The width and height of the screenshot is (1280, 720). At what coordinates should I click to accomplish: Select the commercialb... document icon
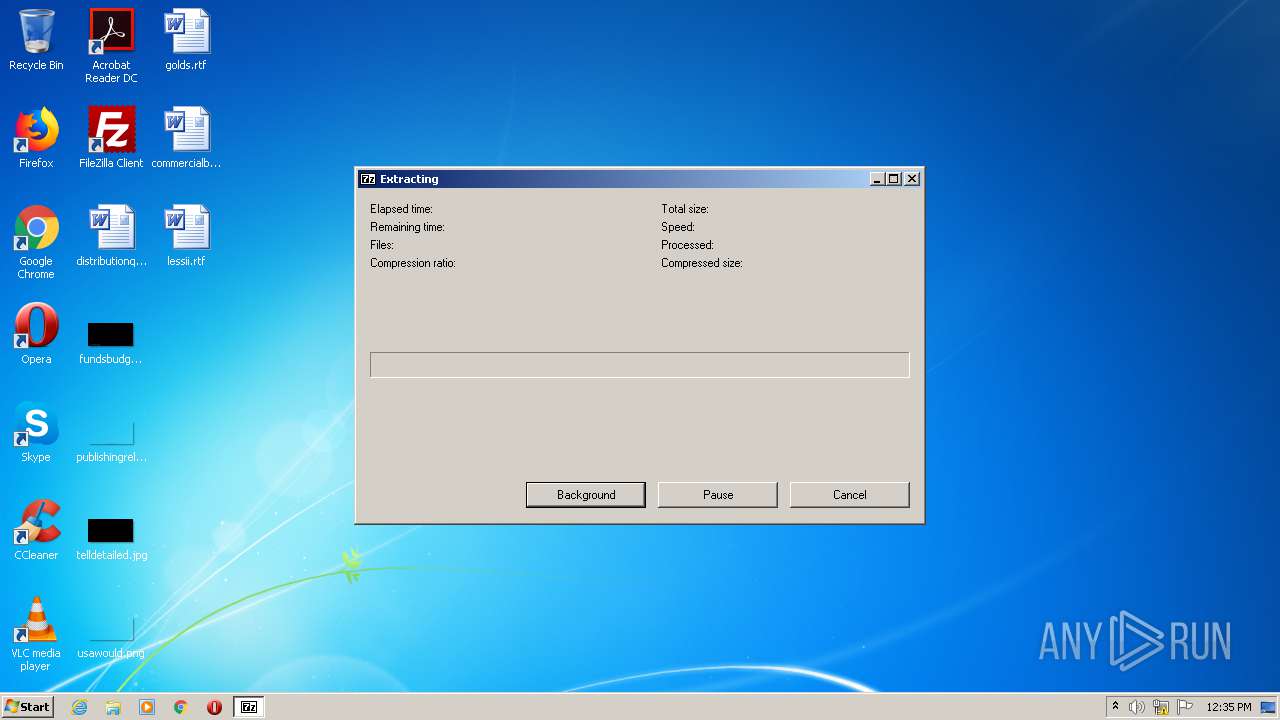pyautogui.click(x=186, y=138)
